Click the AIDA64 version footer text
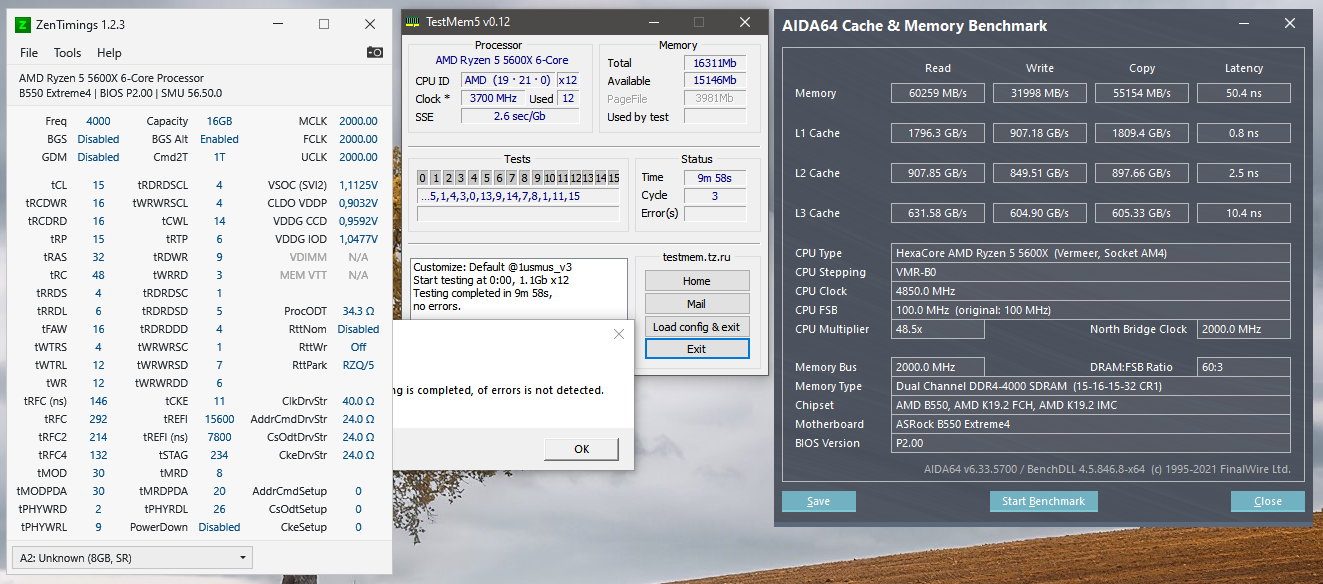Screen dimensions: 1323x584 (x=1107, y=469)
